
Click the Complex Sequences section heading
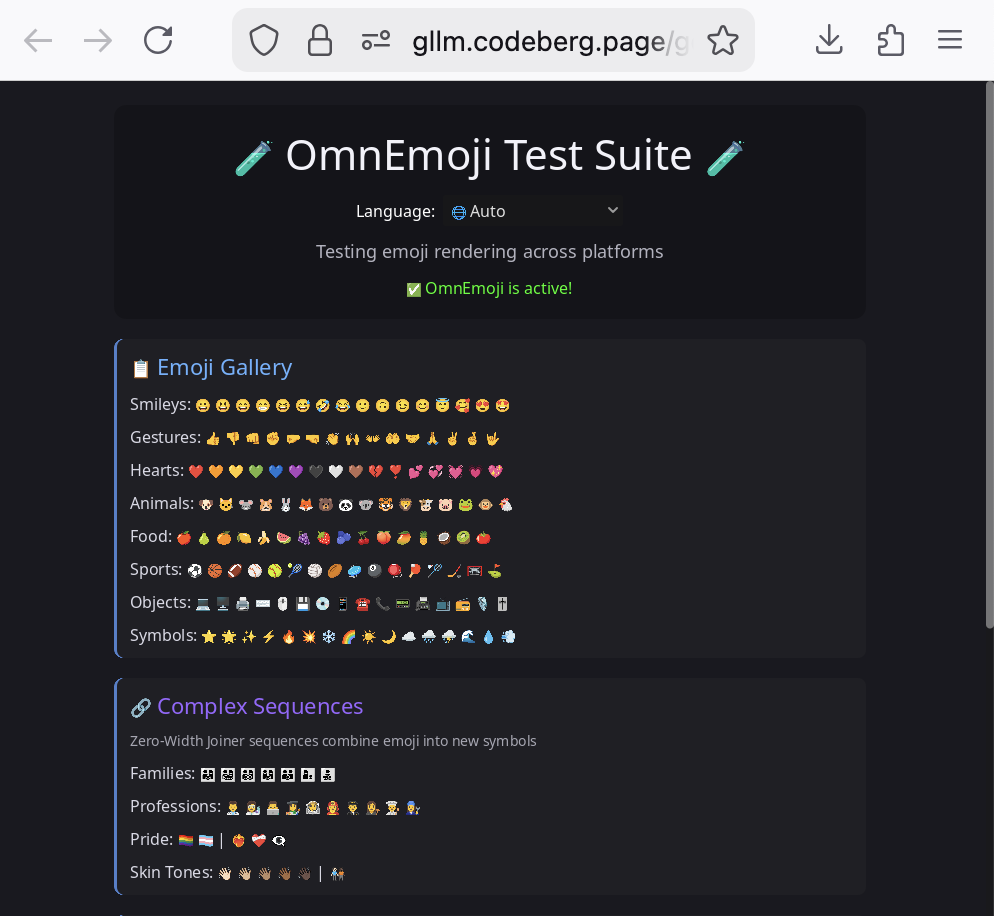[260, 707]
